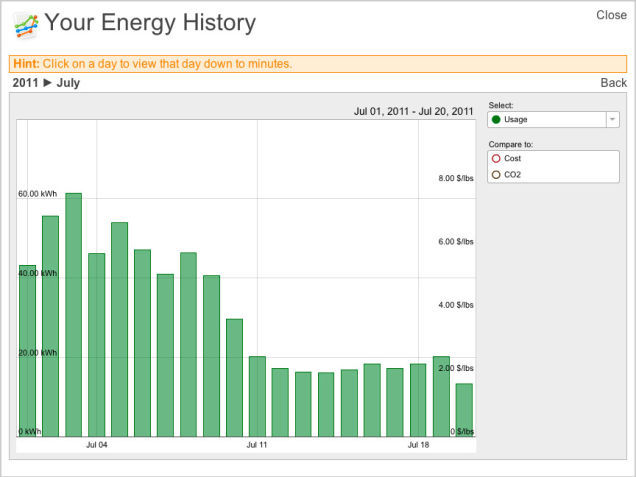Close the Energy History window
The height and width of the screenshot is (477, 636).
click(611, 15)
